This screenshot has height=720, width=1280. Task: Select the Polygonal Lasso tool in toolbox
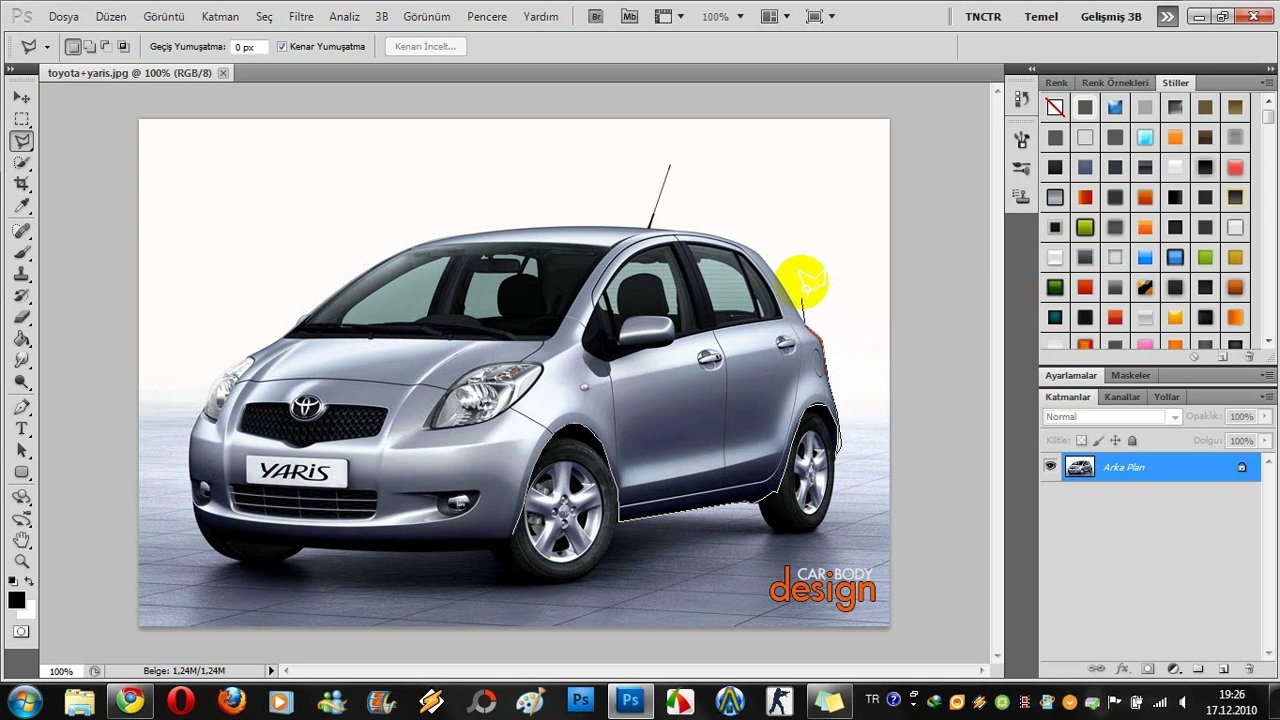point(21,141)
